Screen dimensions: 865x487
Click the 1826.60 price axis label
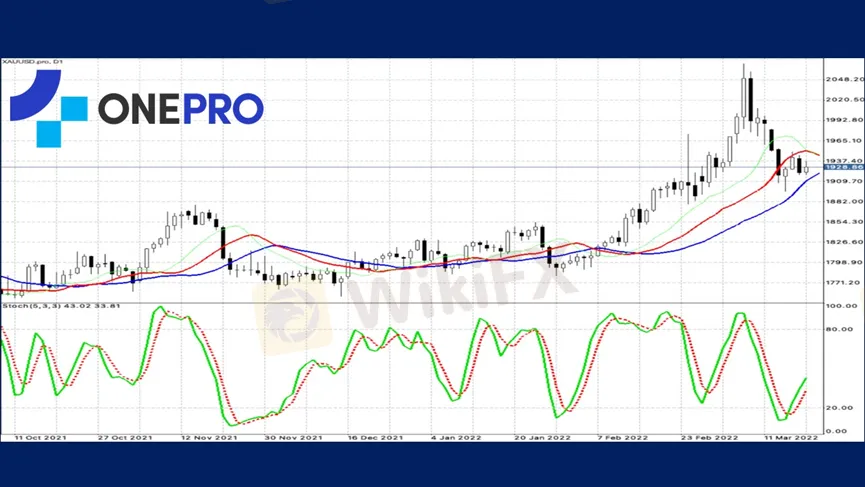pos(845,242)
